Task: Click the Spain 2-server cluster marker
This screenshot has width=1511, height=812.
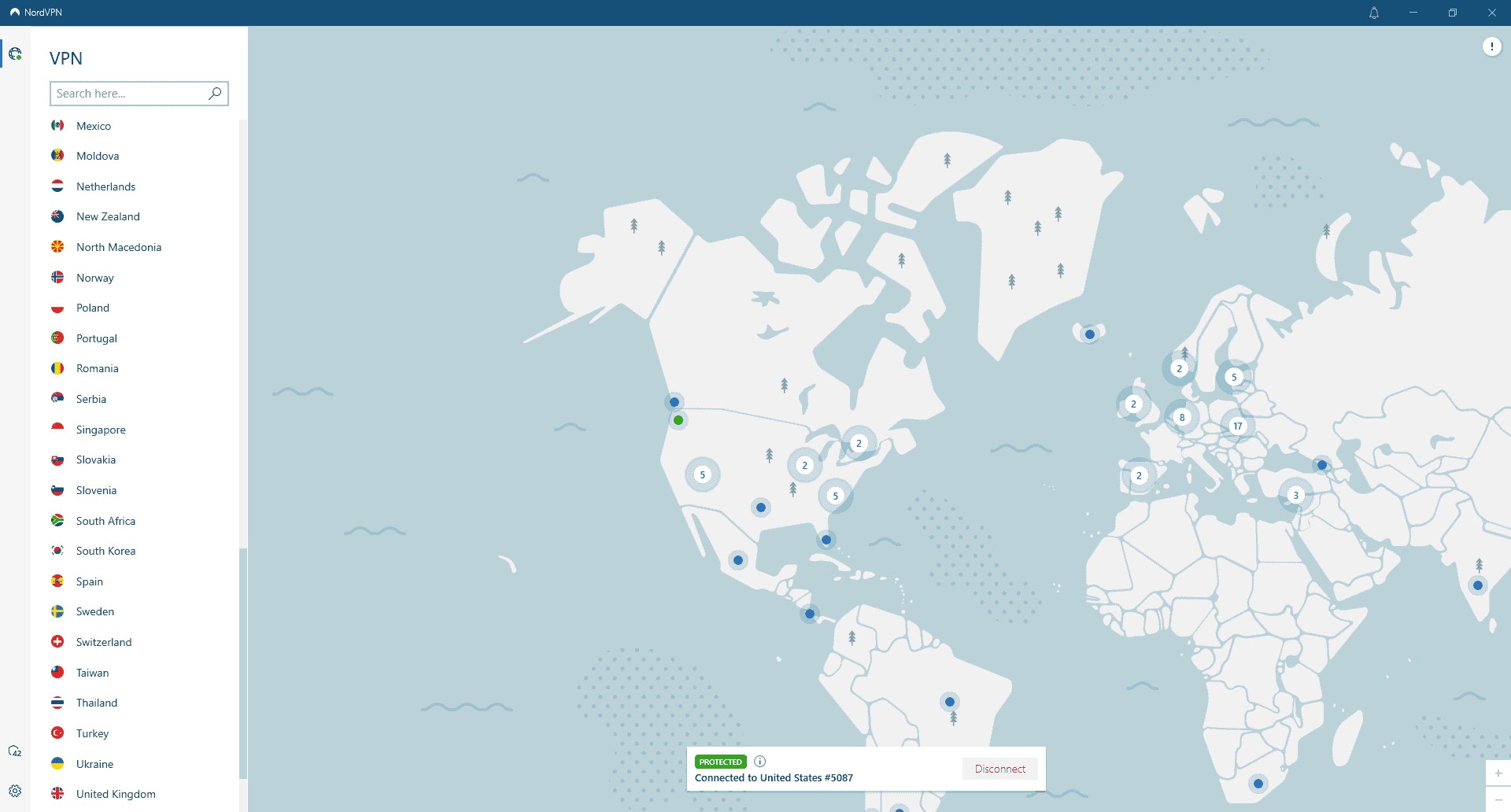Action: point(1139,475)
